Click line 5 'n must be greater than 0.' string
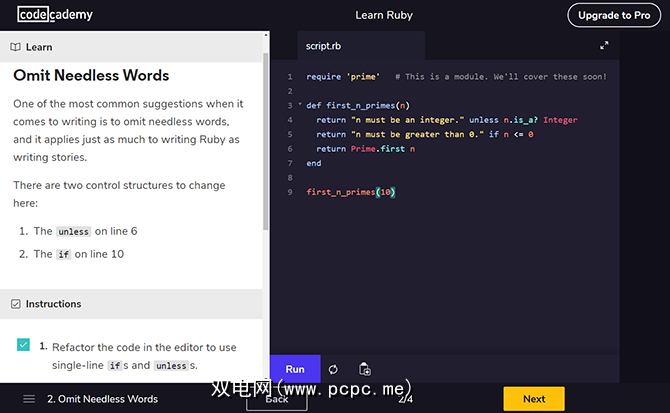The image size is (670, 413). coord(417,135)
